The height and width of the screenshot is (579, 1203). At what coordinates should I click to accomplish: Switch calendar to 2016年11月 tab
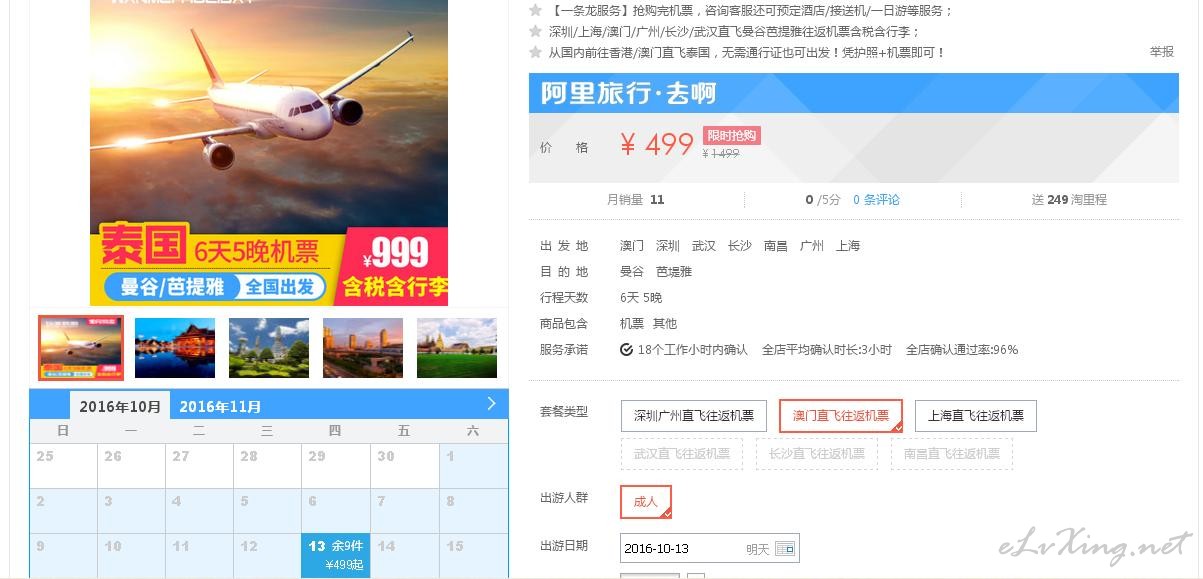click(x=221, y=406)
